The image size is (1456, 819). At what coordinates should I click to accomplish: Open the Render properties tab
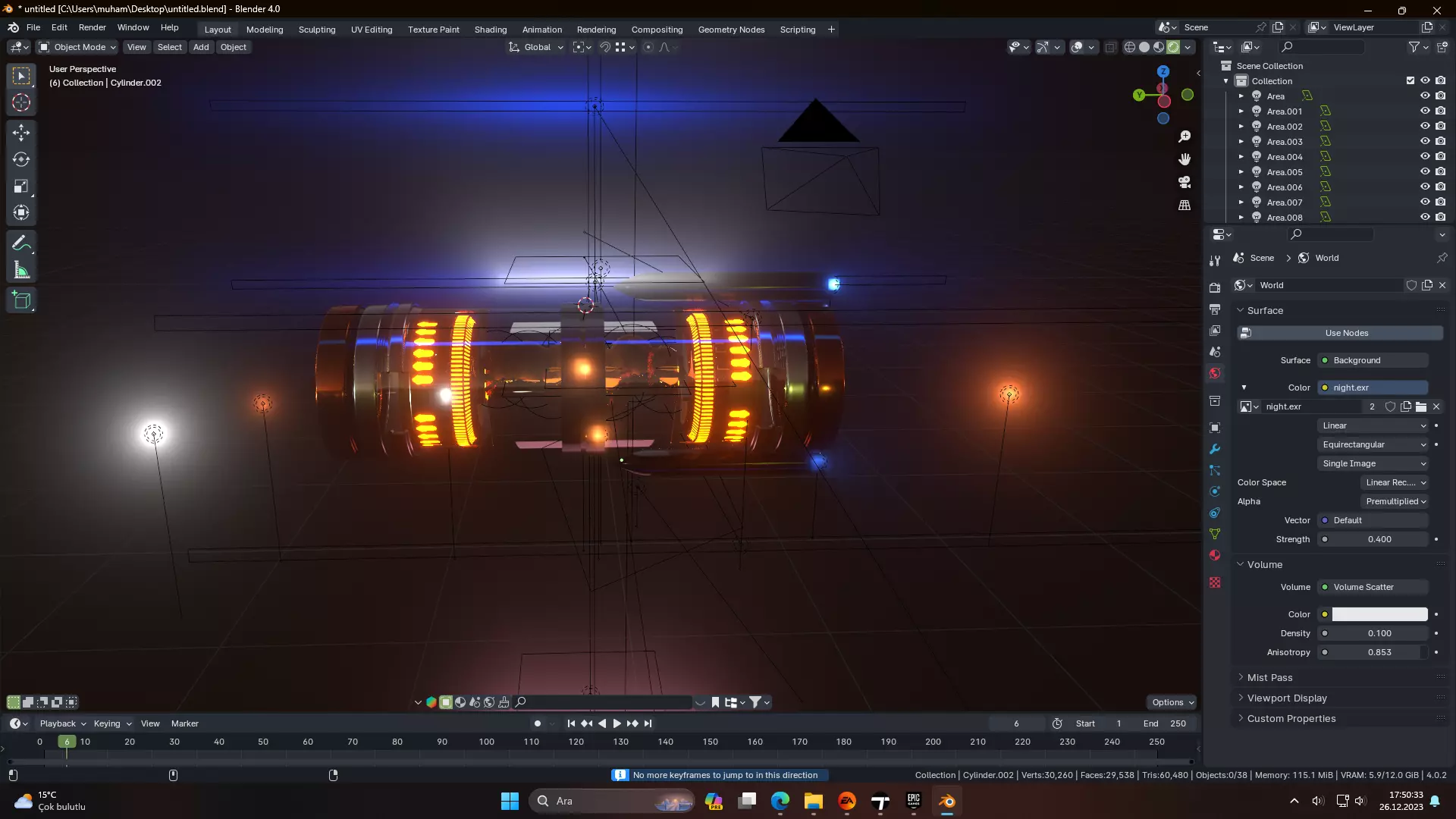(x=1215, y=288)
